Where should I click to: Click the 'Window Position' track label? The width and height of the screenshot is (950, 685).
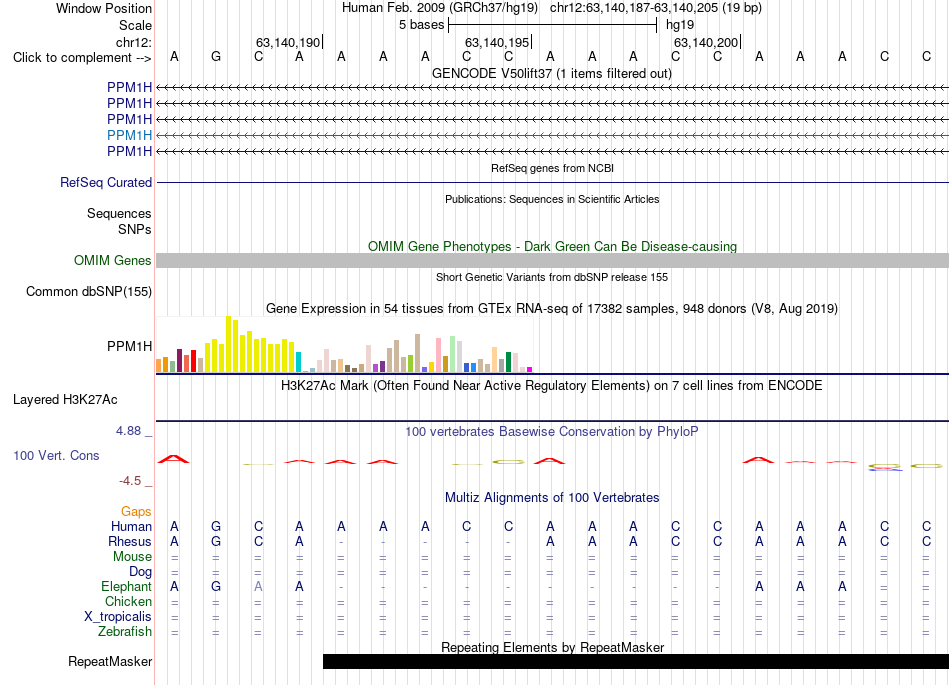tap(104, 8)
